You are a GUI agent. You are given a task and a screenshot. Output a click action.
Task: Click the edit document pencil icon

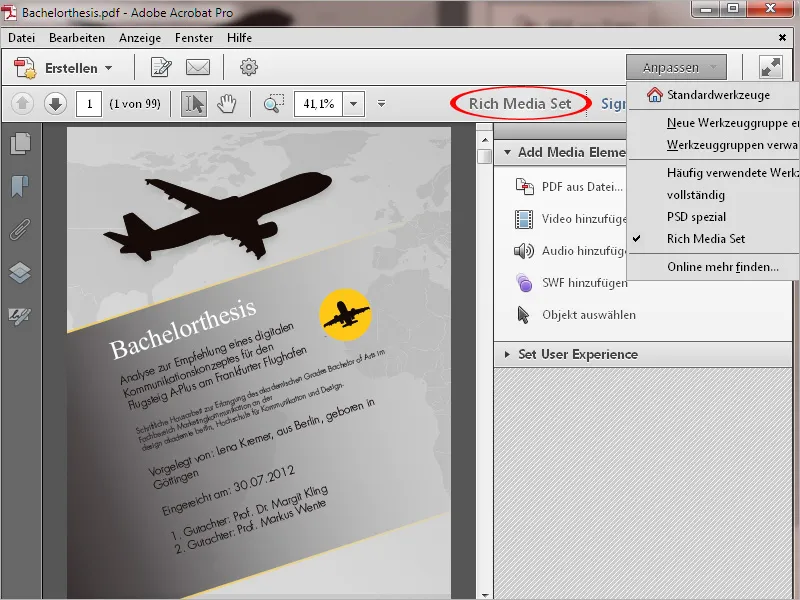pyautogui.click(x=161, y=67)
